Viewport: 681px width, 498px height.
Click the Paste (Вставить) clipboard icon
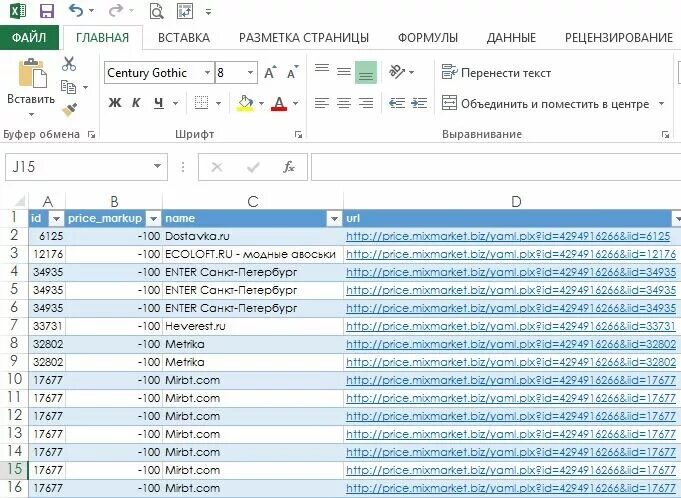[32, 73]
